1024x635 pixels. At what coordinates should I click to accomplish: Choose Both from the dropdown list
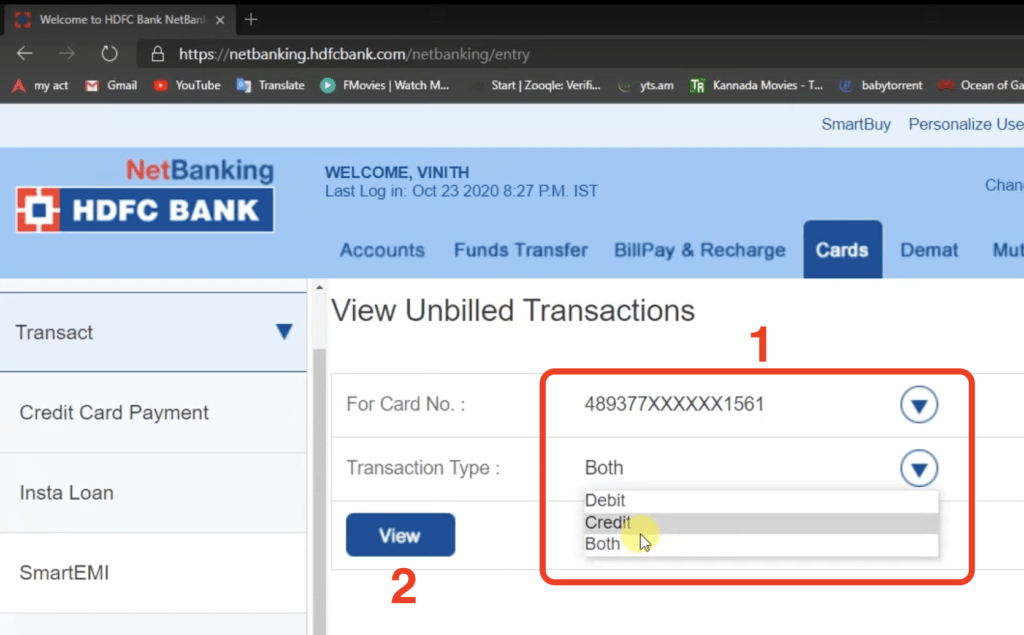pos(761,544)
